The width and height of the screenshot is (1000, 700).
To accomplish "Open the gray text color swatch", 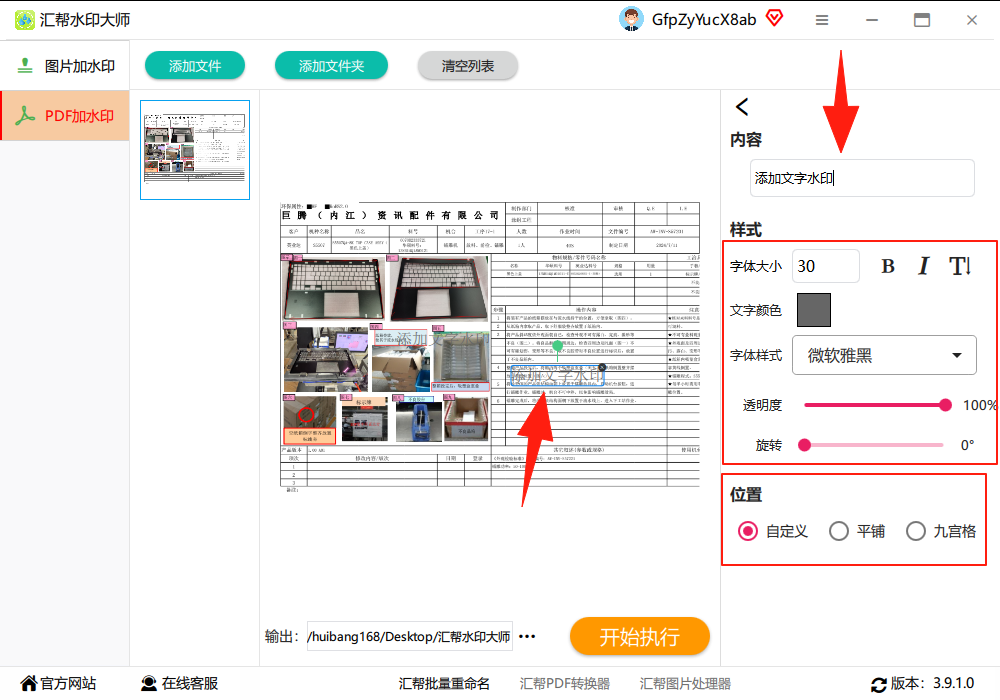I will point(814,310).
